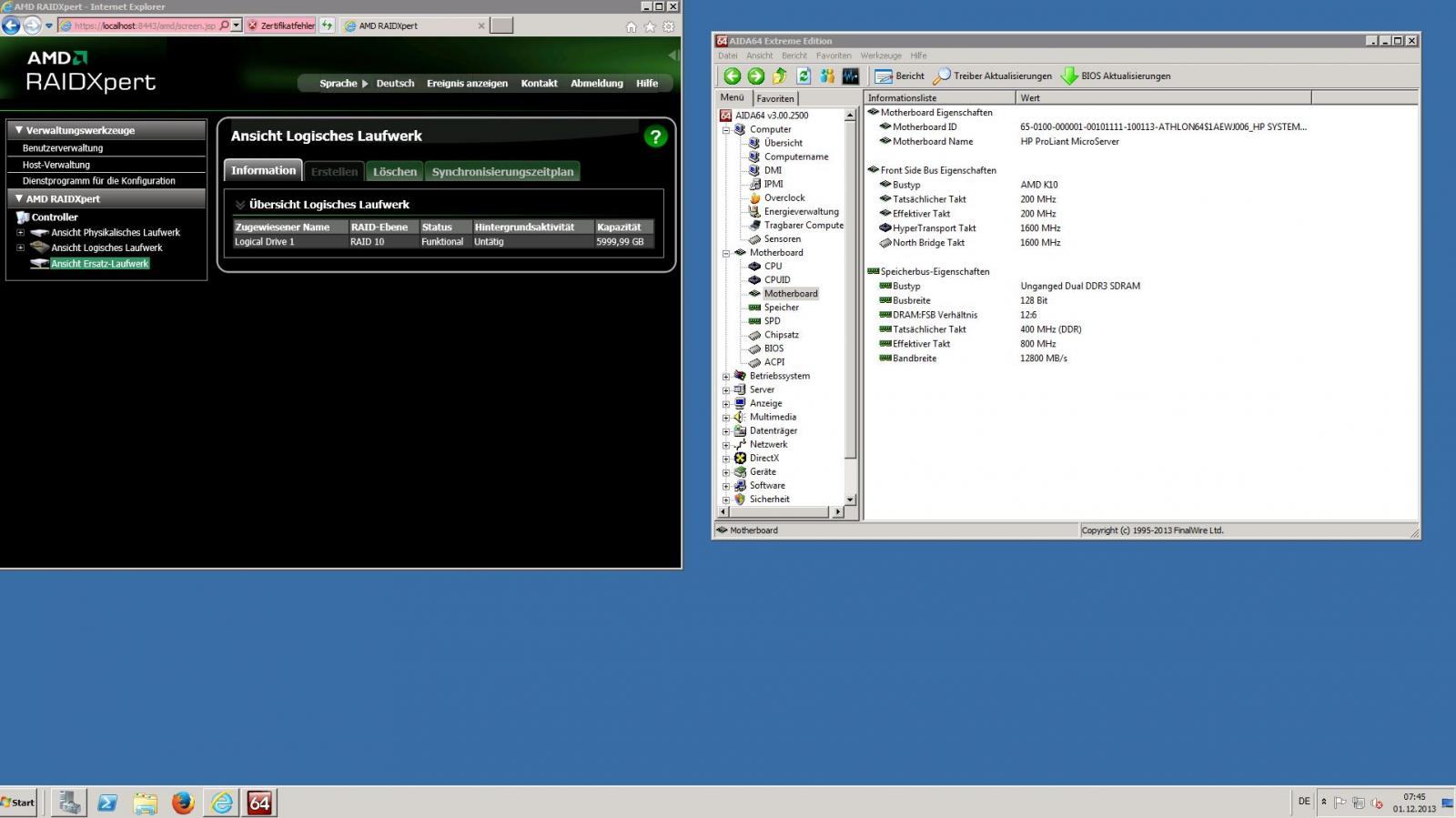Click the Zertifikatfehler certificate error badge
Screen dimensions: 1456x818
click(x=281, y=25)
